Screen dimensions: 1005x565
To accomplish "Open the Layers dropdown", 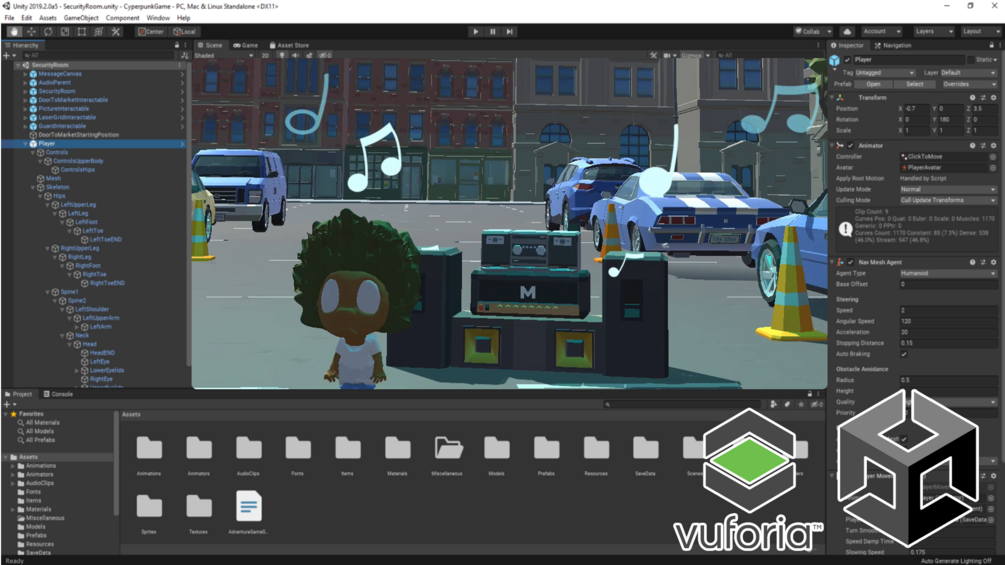I will pyautogui.click(x=933, y=31).
